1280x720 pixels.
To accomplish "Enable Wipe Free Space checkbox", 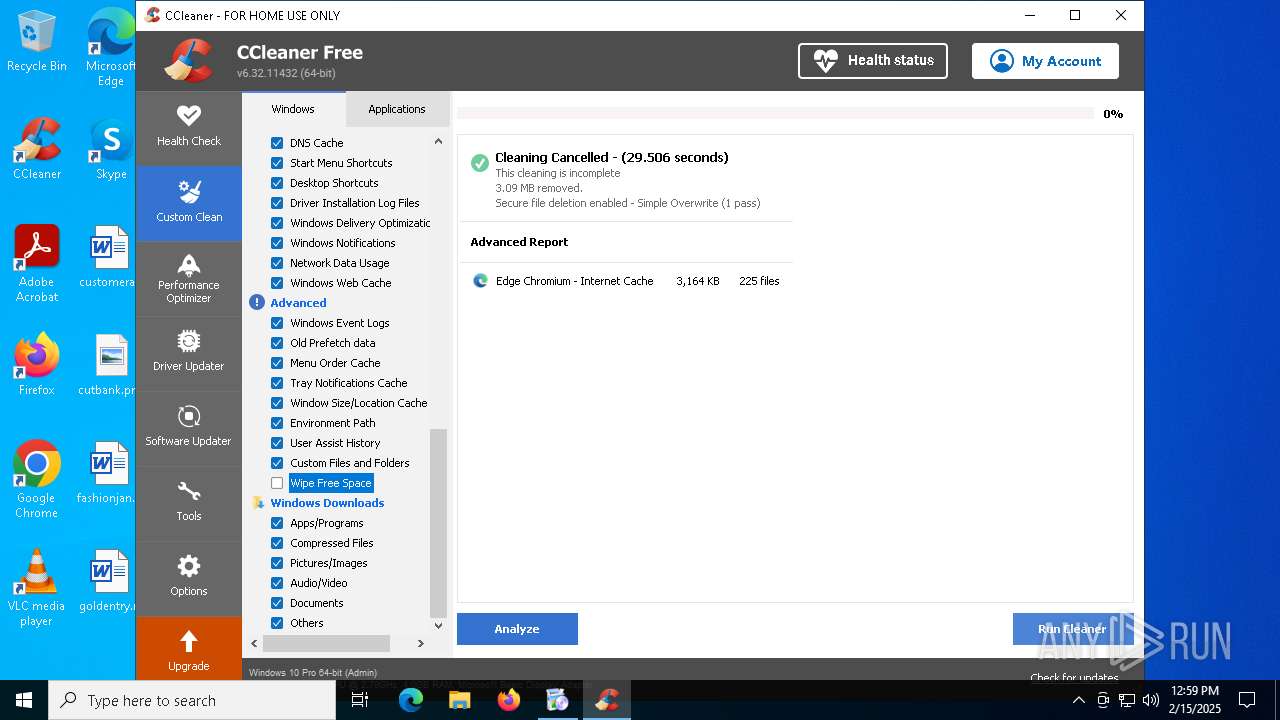I will 277,483.
